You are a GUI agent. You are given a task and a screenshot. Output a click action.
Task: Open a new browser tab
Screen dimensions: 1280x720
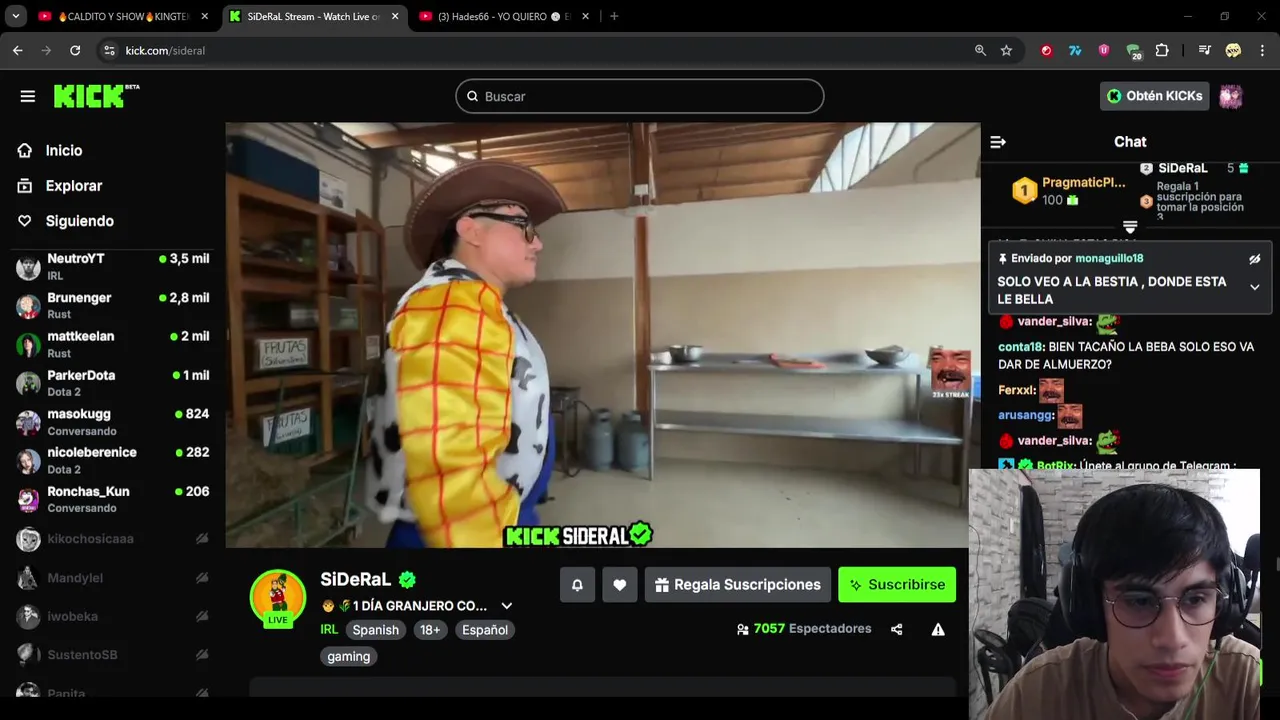614,16
